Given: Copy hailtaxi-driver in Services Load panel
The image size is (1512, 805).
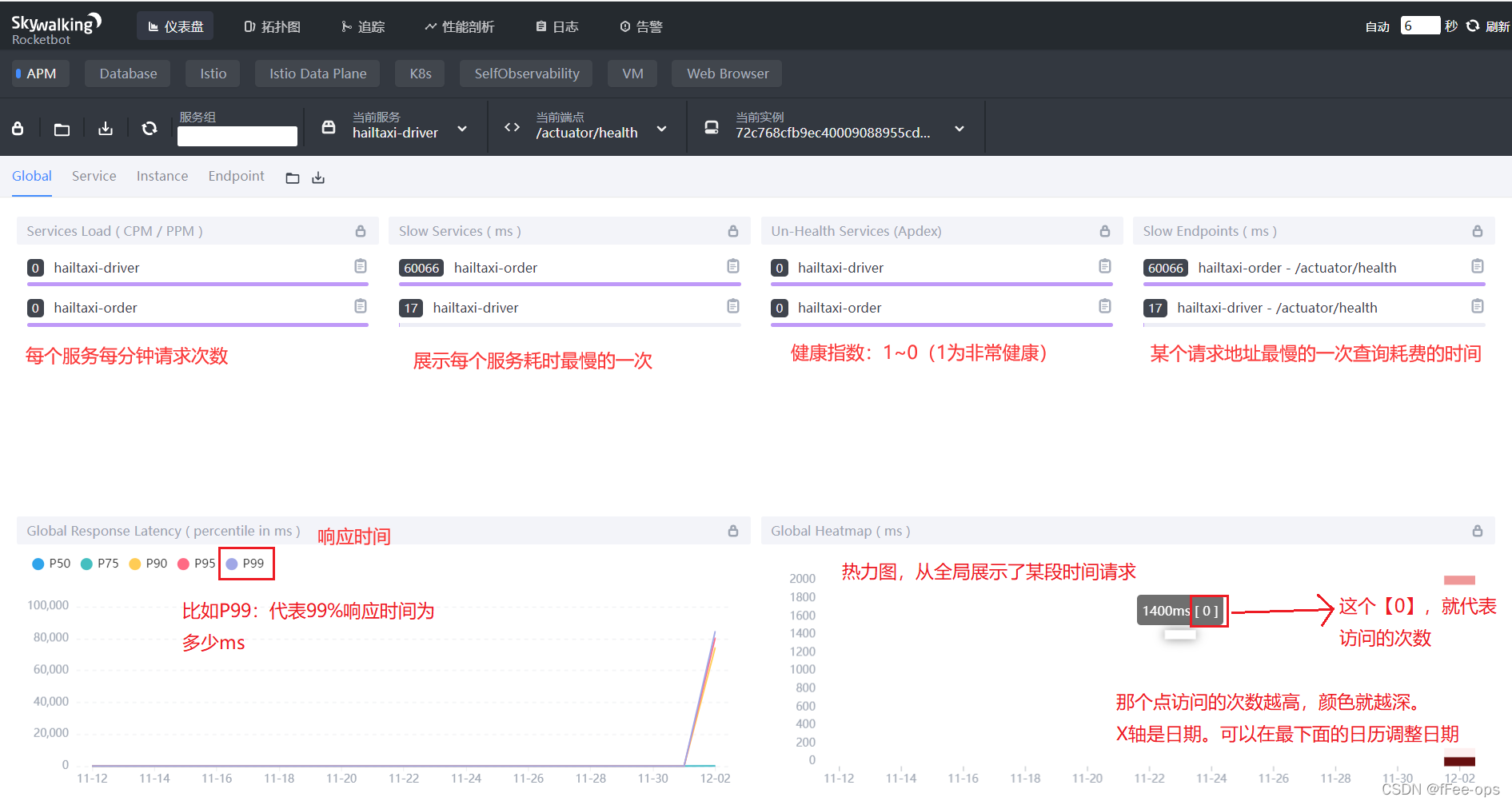Looking at the screenshot, I should (x=361, y=266).
